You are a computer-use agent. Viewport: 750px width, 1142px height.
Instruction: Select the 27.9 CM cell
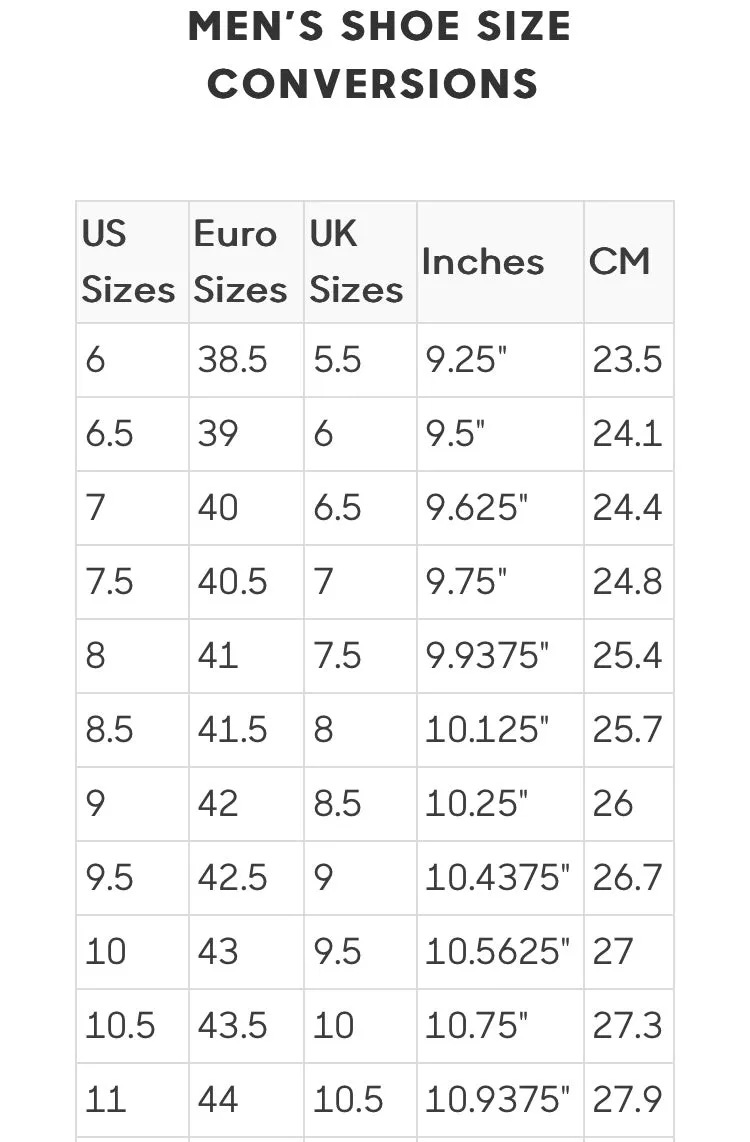click(x=629, y=1100)
